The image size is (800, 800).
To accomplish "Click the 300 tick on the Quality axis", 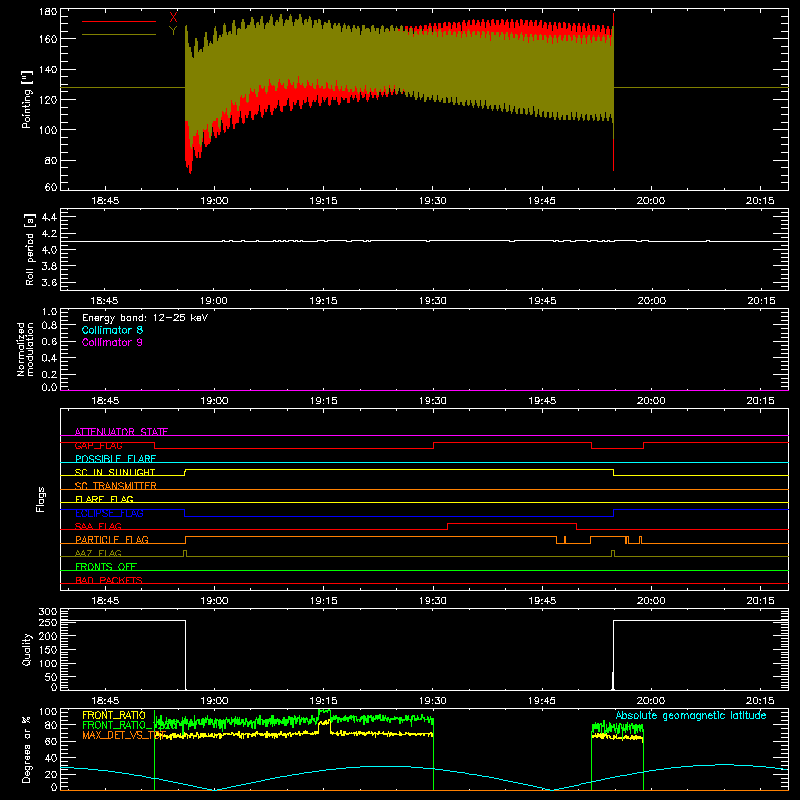I will 48,612.
